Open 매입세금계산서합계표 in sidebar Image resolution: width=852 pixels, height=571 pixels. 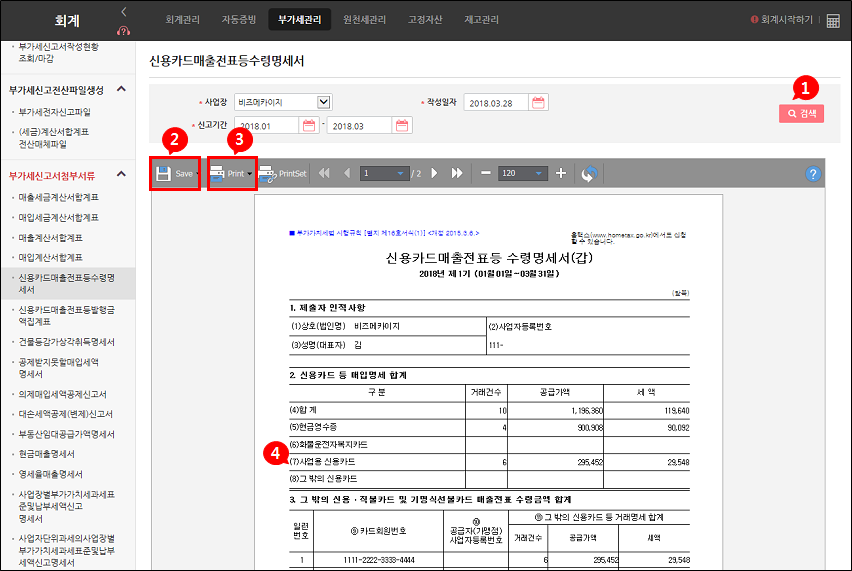click(x=59, y=217)
